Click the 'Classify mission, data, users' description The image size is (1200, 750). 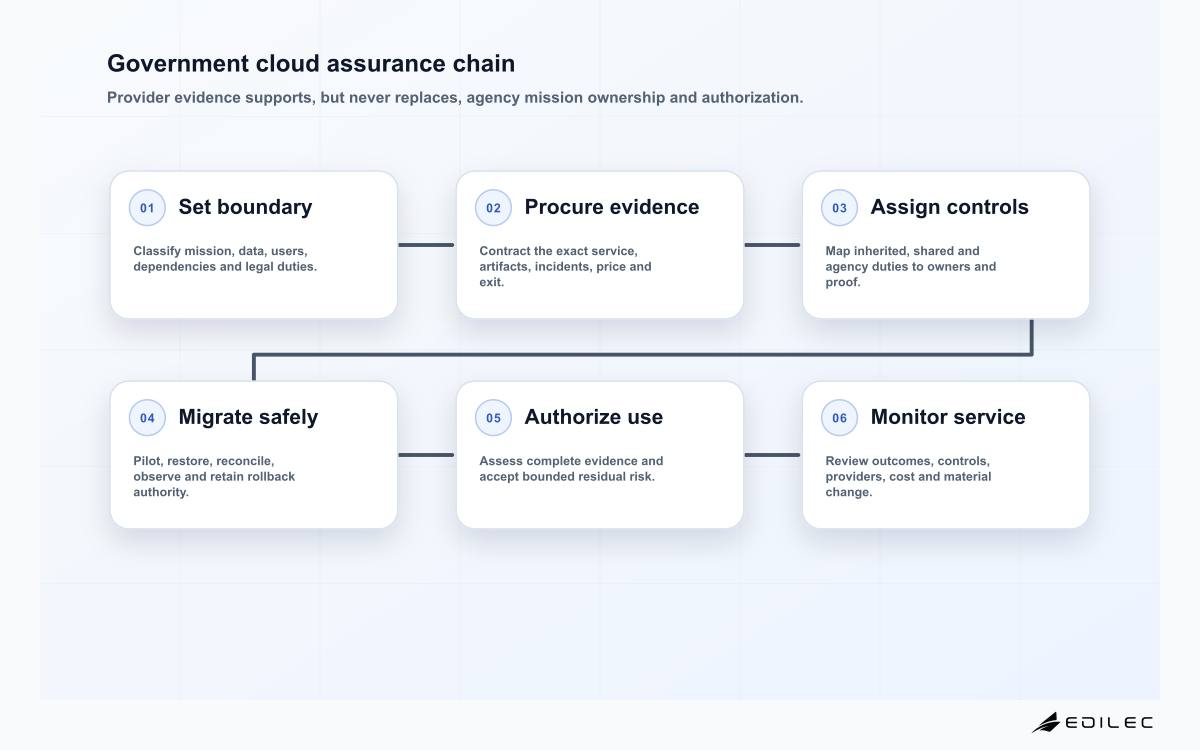(225, 259)
